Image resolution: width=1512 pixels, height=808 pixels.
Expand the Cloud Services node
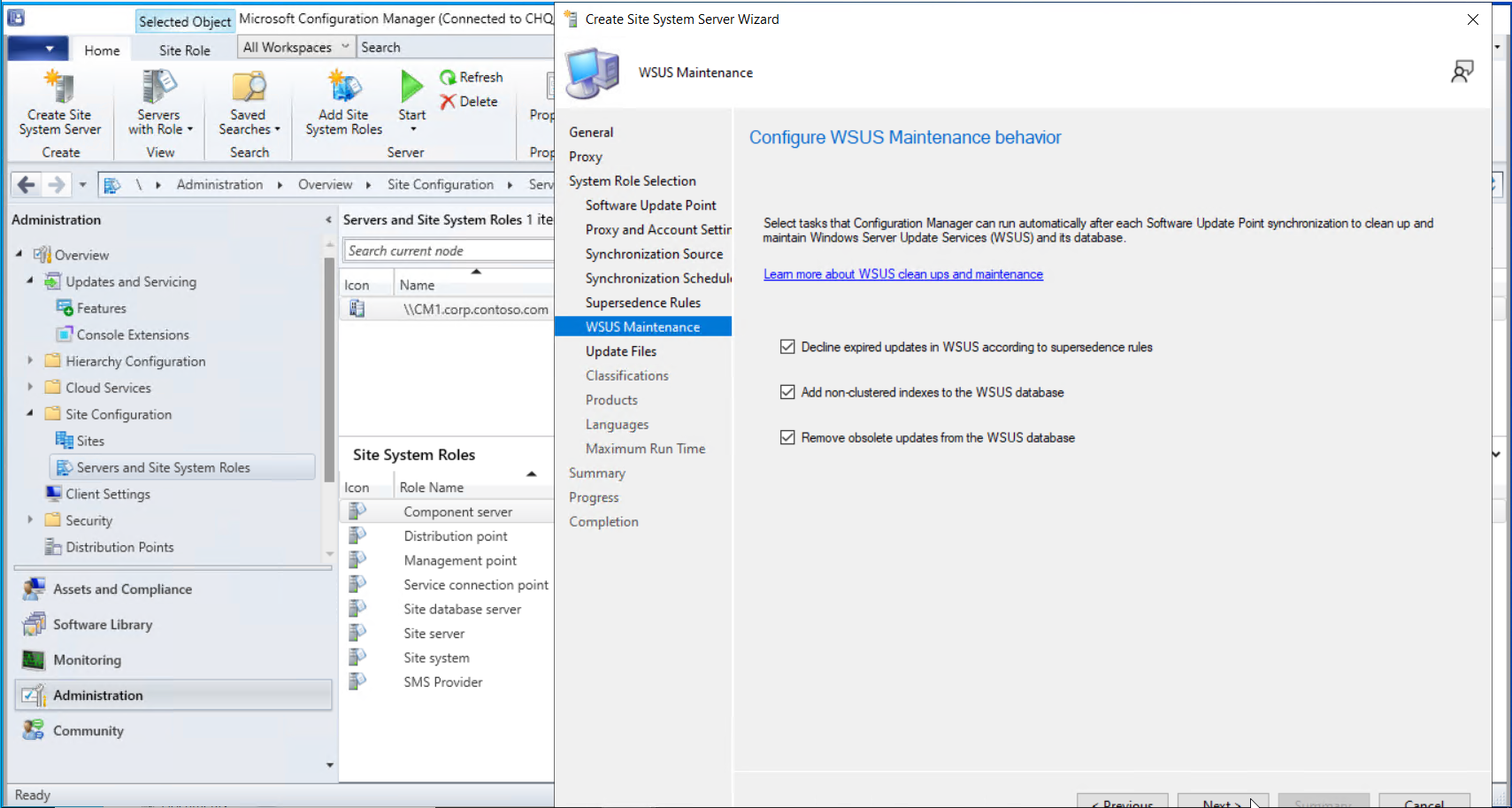coord(30,387)
